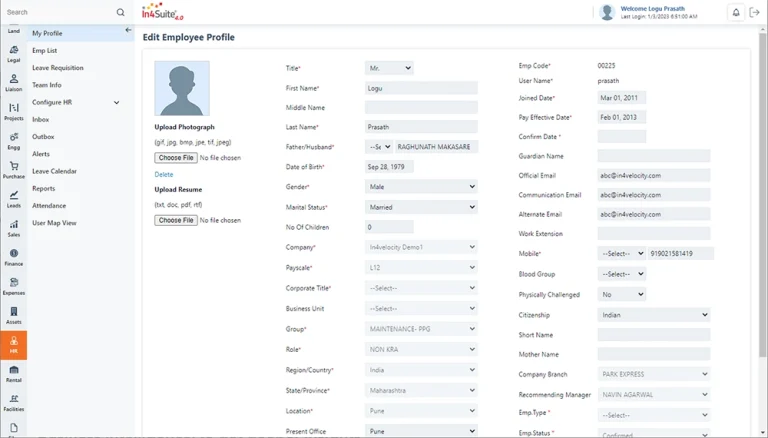The width and height of the screenshot is (768, 438).
Task: Open the Alerts menu item
Action: 41,154
